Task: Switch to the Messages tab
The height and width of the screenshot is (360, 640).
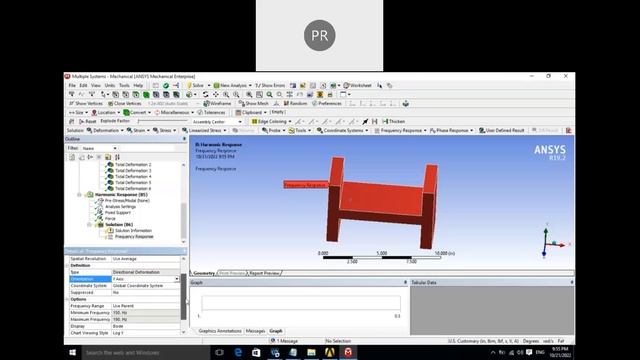Action: click(255, 331)
